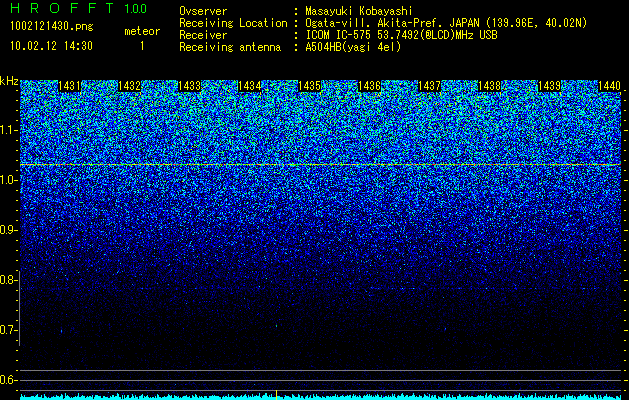629x400 pixels.
Task: Click the 1437 time marker
Action: click(x=429, y=86)
